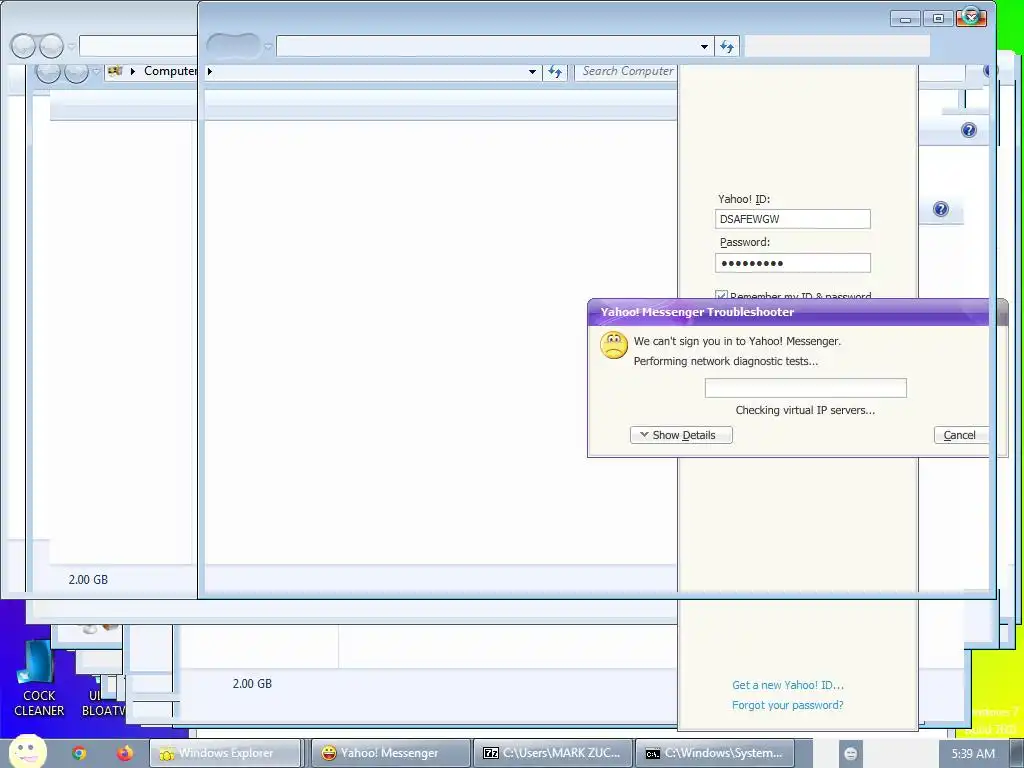1024x768 pixels.
Task: Click the 5:39 AM taskbar clock
Action: pos(973,753)
